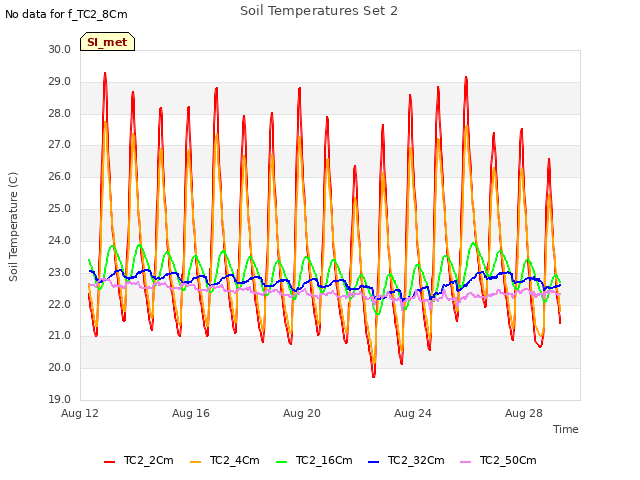Click the 20.0 y-axis tick label
This screenshot has height=480, width=640.
tap(60, 368)
